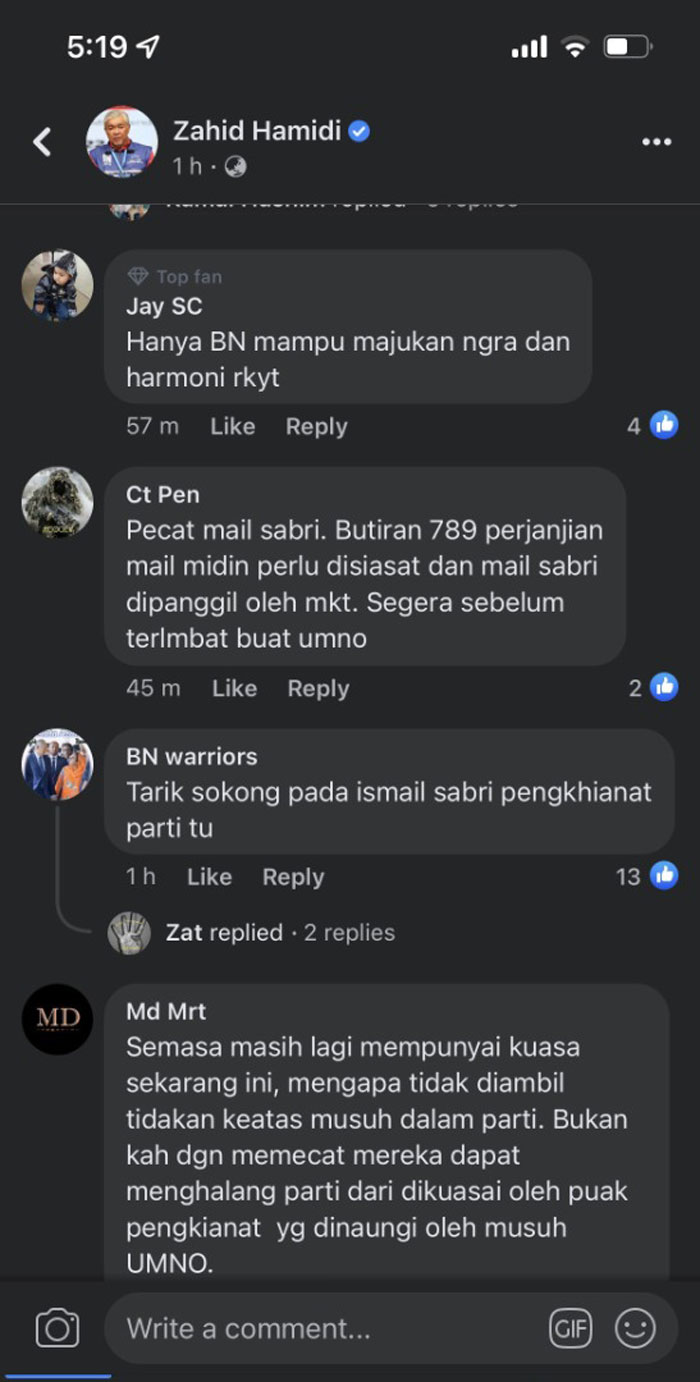Open the three-dot options menu

(x=656, y=142)
